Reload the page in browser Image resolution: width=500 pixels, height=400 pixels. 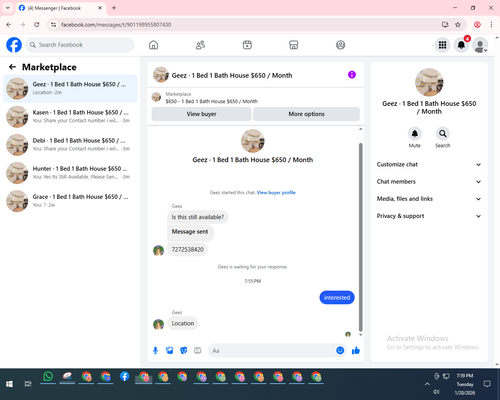click(x=37, y=24)
